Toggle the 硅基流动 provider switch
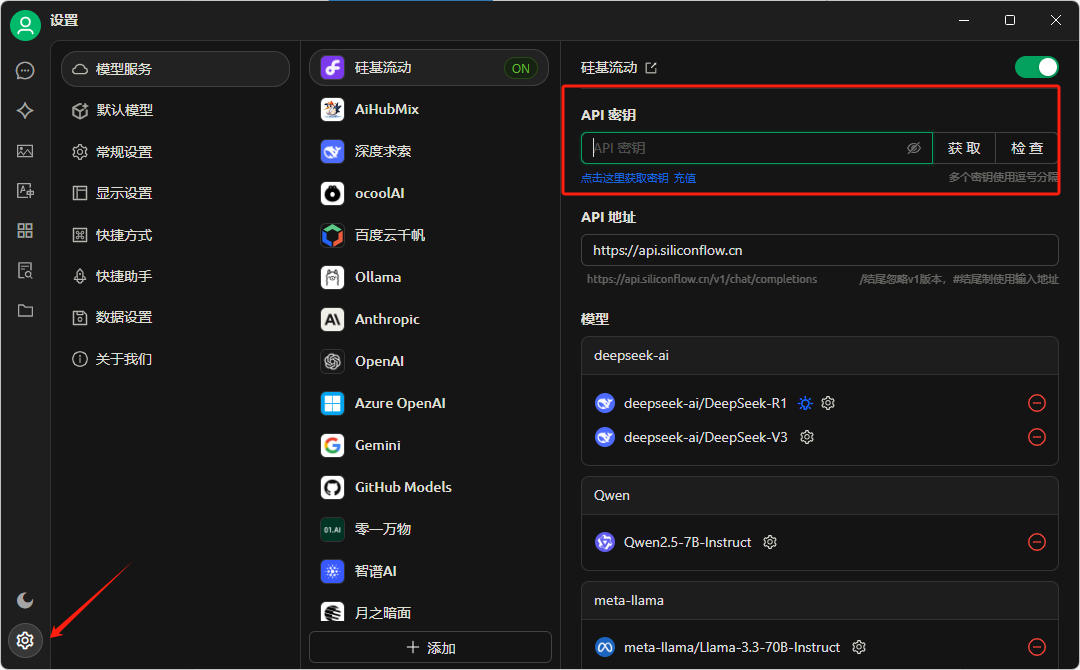 tap(1036, 67)
